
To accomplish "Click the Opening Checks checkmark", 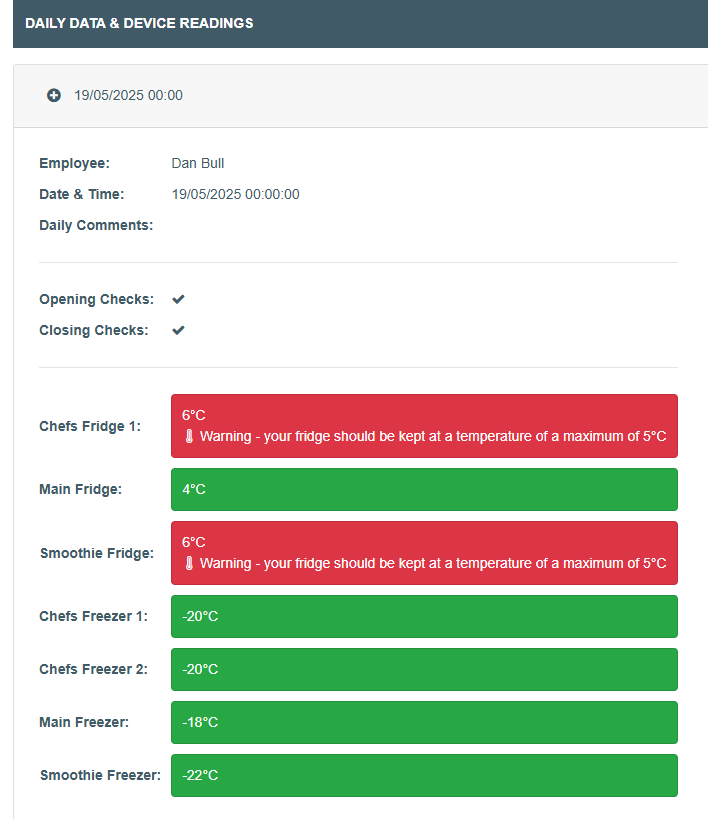I will click(x=178, y=299).
